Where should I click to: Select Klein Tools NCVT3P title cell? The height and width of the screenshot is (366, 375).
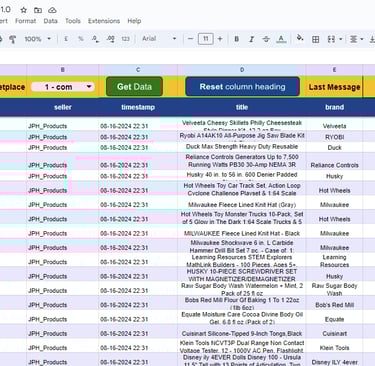[x=242, y=346]
